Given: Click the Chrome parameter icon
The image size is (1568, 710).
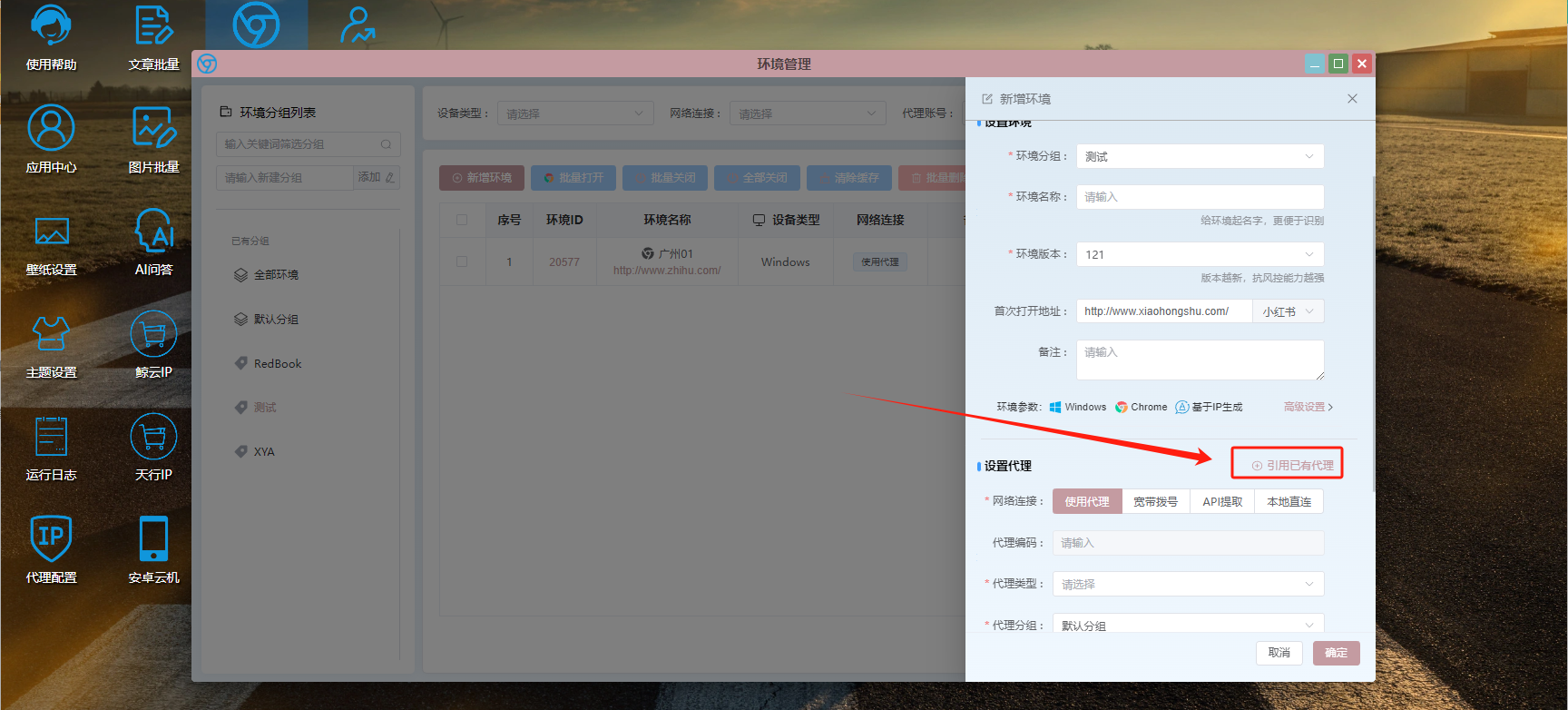Looking at the screenshot, I should click(1122, 407).
